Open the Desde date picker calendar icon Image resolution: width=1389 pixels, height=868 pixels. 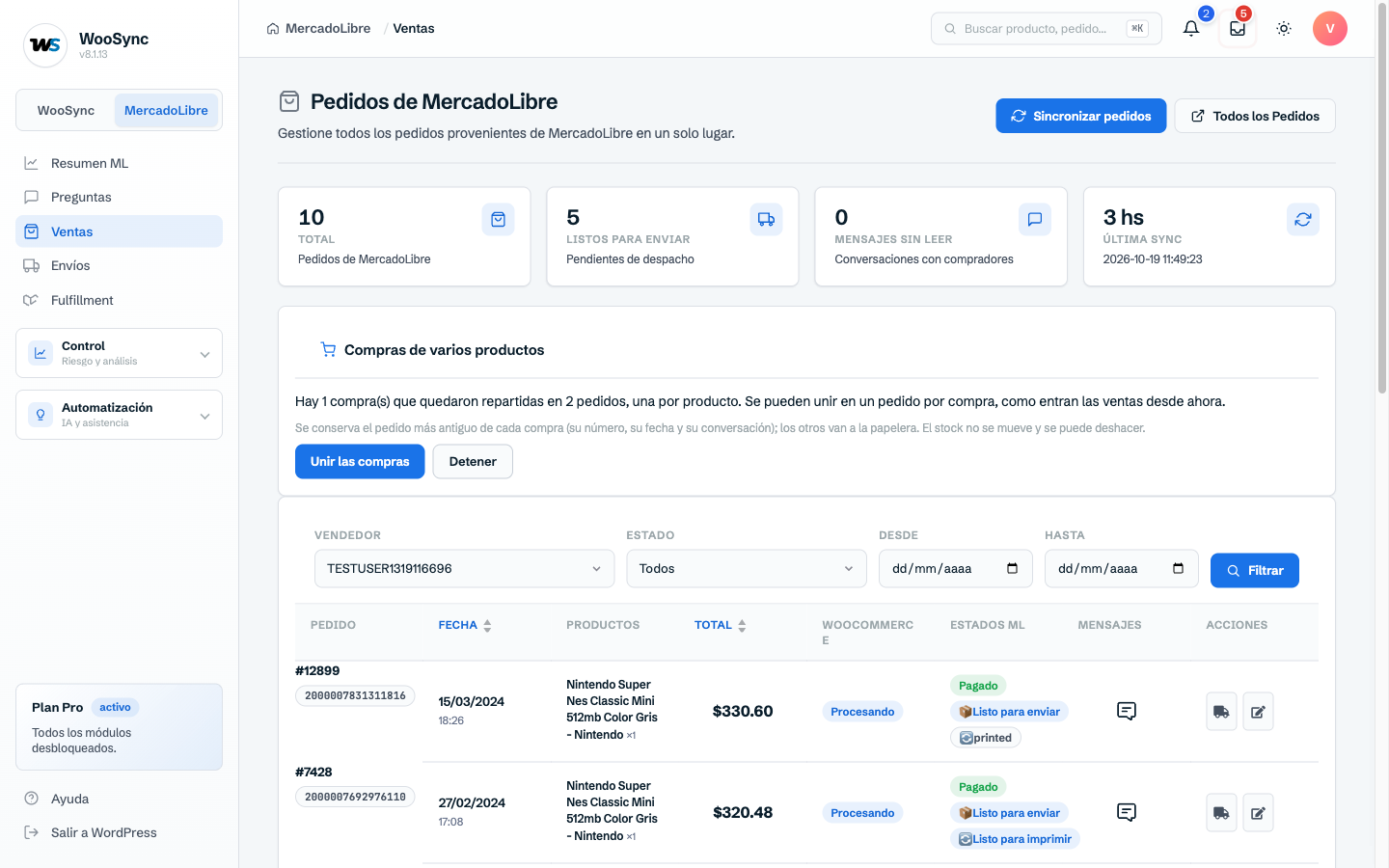(1012, 568)
